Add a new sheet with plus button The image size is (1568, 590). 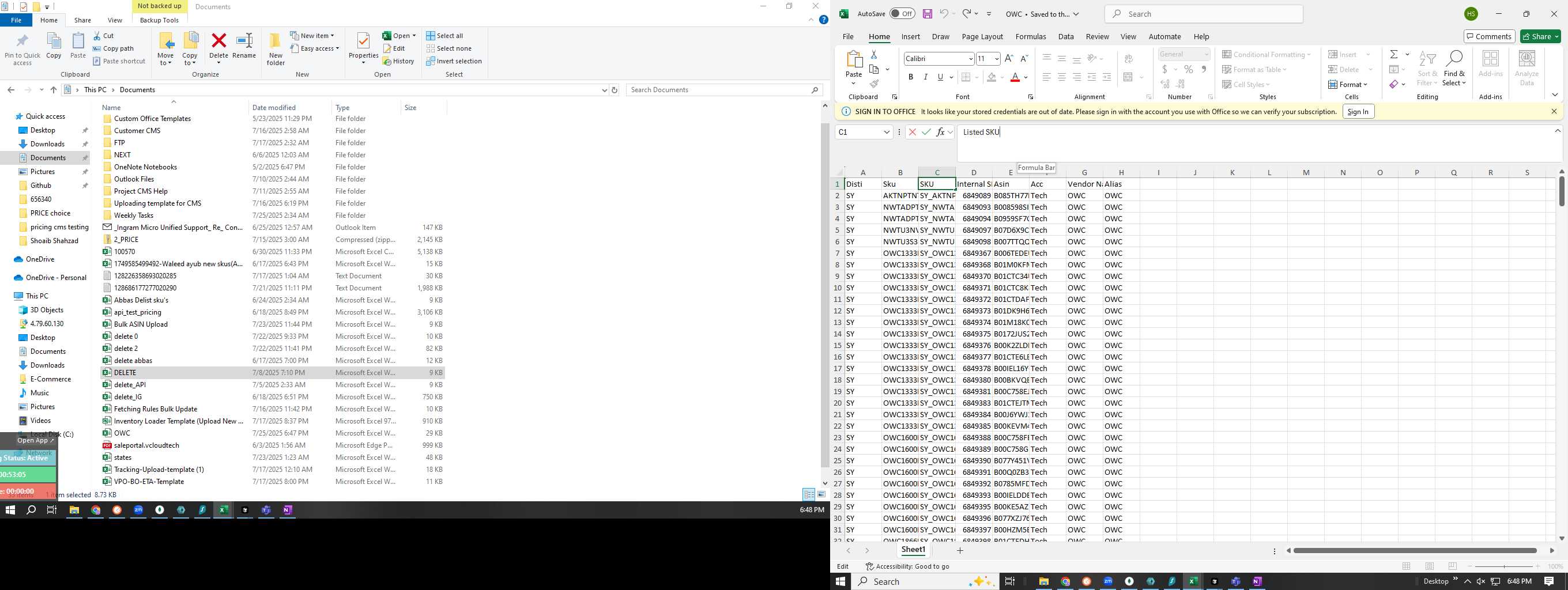pyautogui.click(x=960, y=550)
